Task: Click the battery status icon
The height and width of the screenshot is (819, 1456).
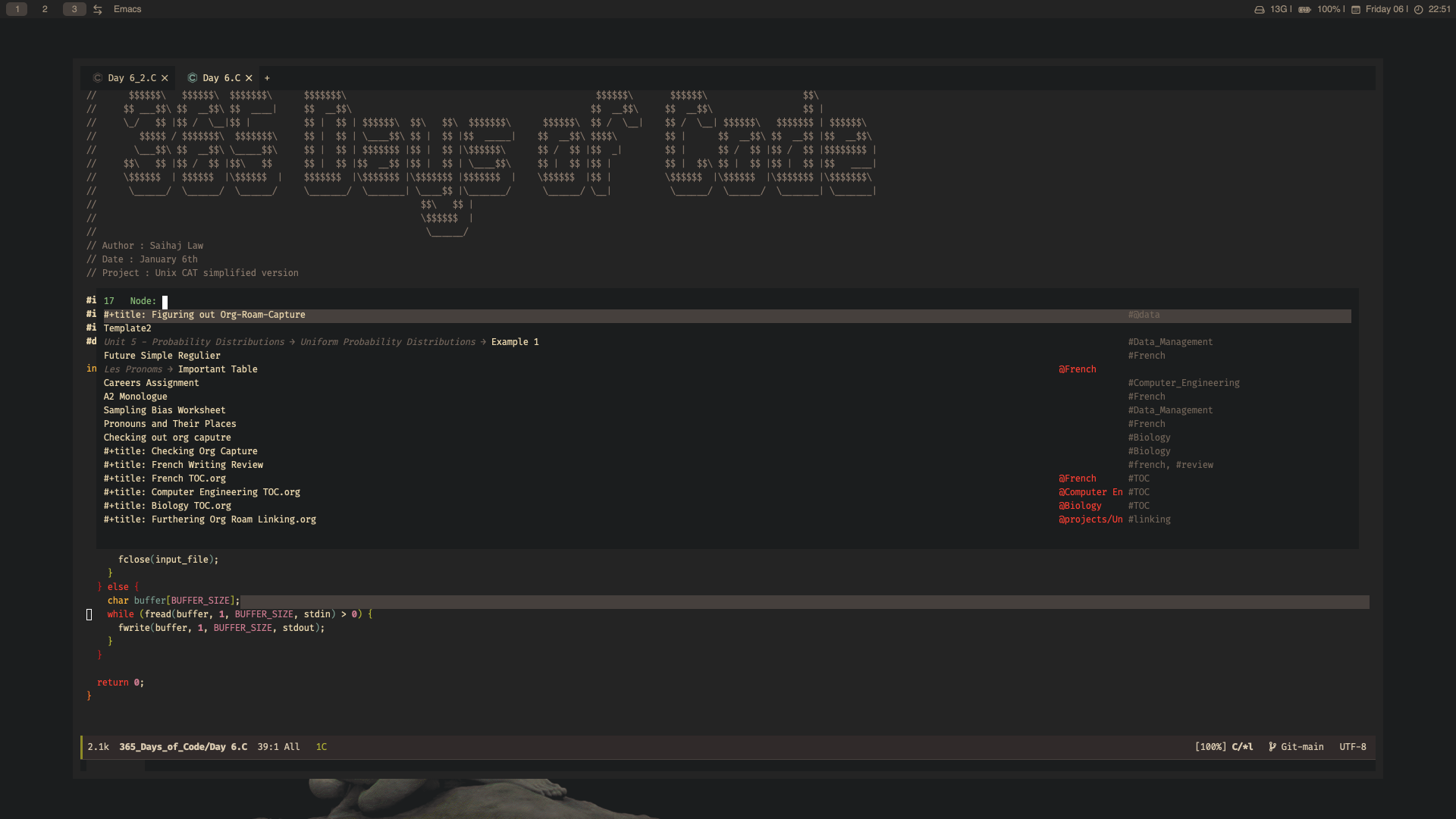Action: tap(1304, 10)
